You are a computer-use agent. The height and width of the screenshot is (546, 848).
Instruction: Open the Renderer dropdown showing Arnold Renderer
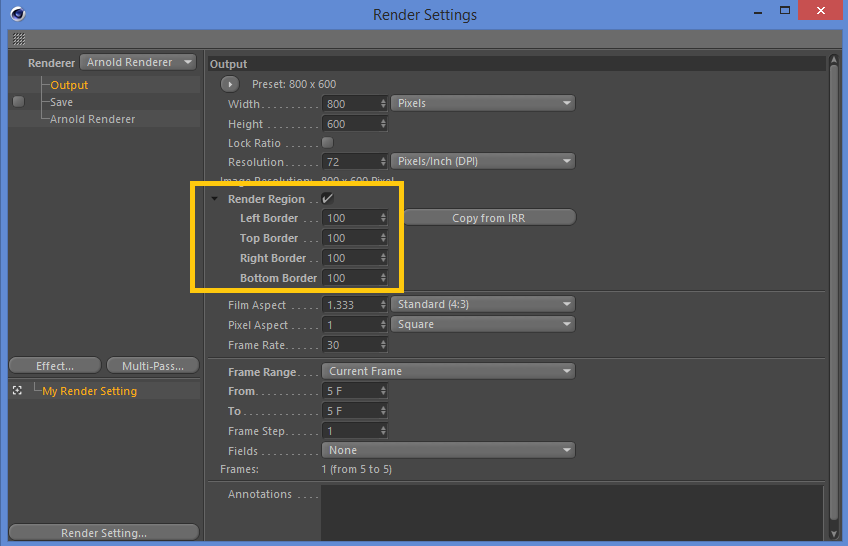pyautogui.click(x=138, y=62)
